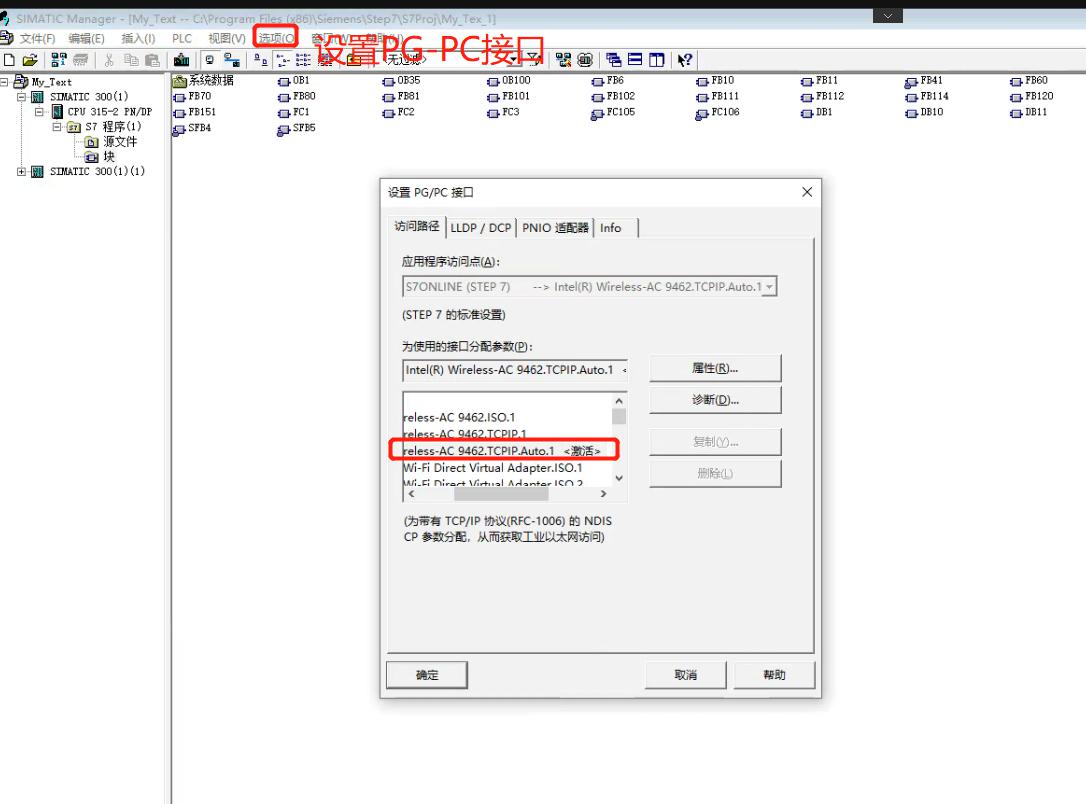Image resolution: width=1086 pixels, height=804 pixels.
Task: Click interface list horizontal scroll right arrow
Action: 603,494
